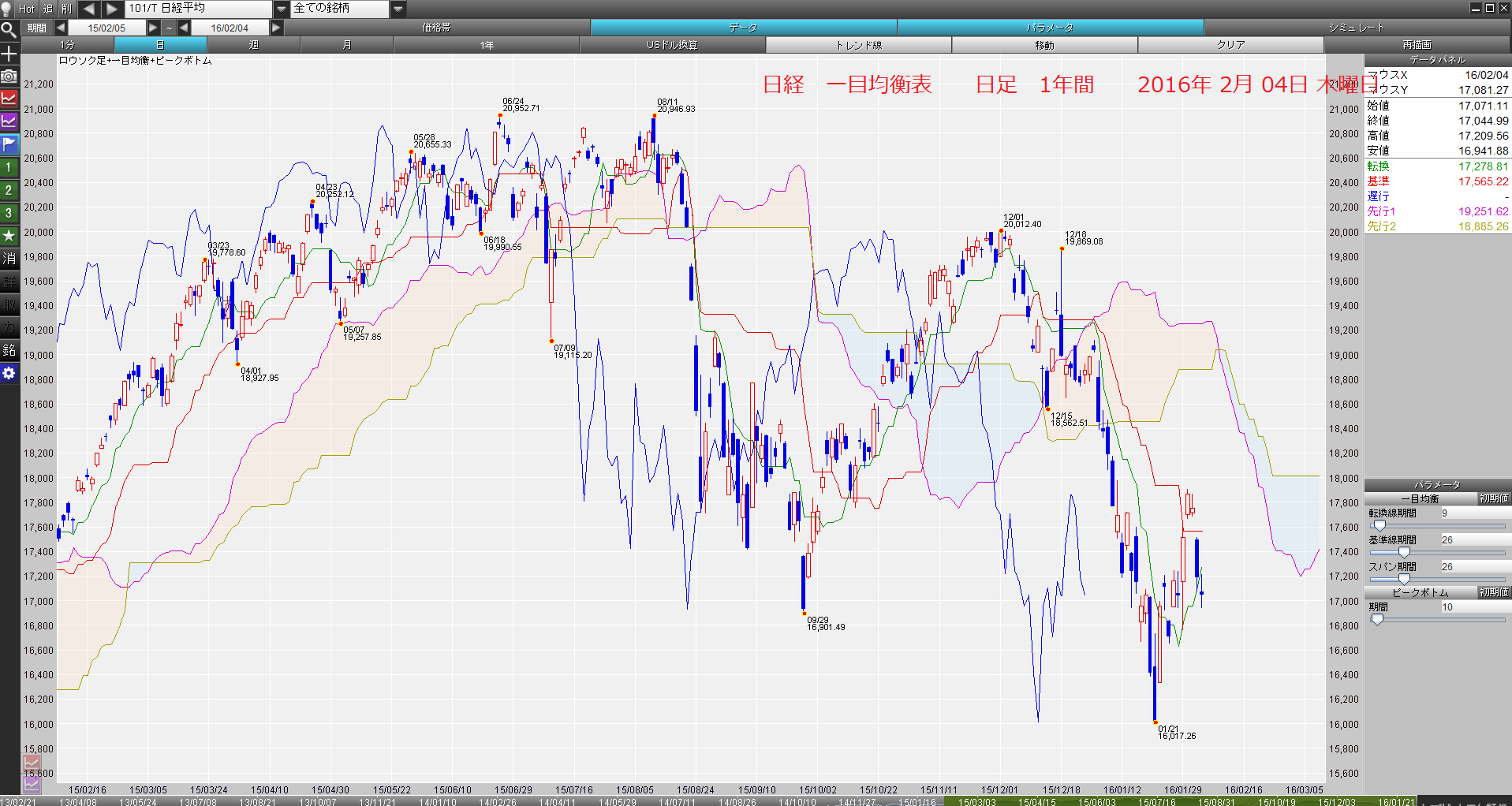Click the blue flag icon
Image resolution: width=1512 pixels, height=806 pixels.
(x=9, y=144)
